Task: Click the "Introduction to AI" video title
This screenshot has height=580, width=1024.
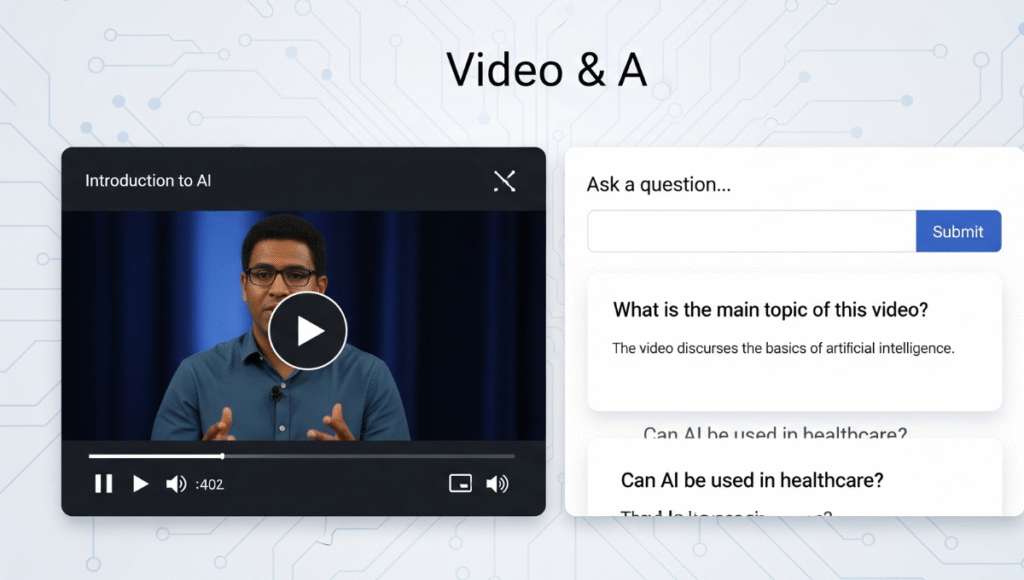Action: pyautogui.click(x=148, y=181)
